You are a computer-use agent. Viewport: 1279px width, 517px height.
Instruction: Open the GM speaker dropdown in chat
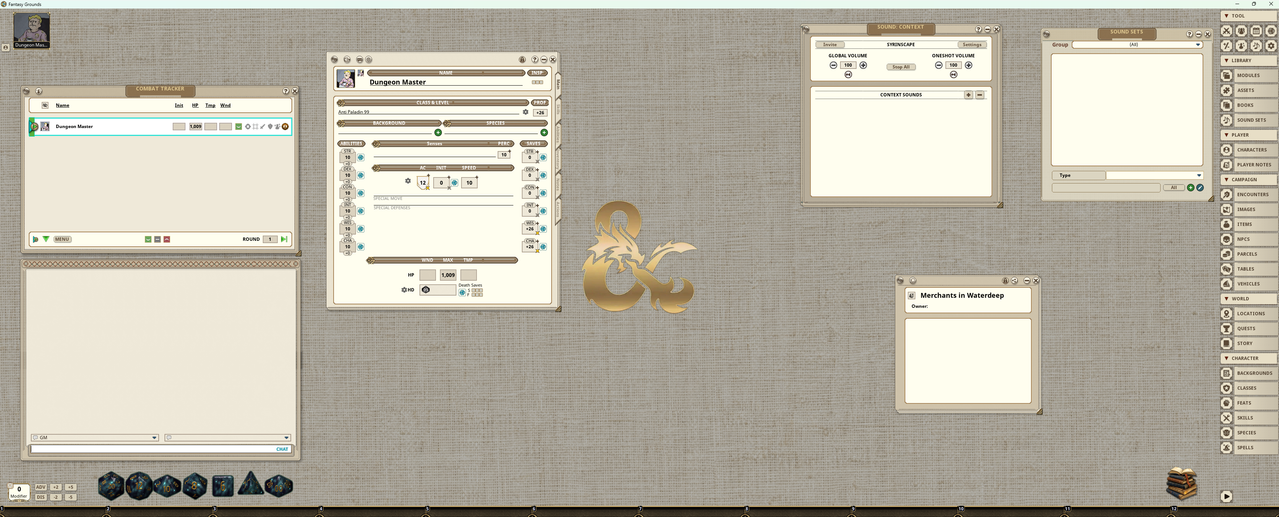(94, 438)
